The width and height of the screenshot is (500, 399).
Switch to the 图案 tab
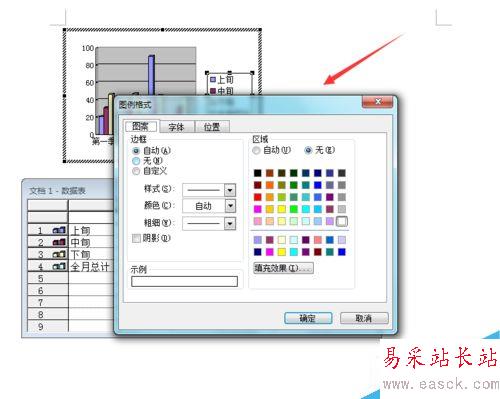pyautogui.click(x=141, y=126)
